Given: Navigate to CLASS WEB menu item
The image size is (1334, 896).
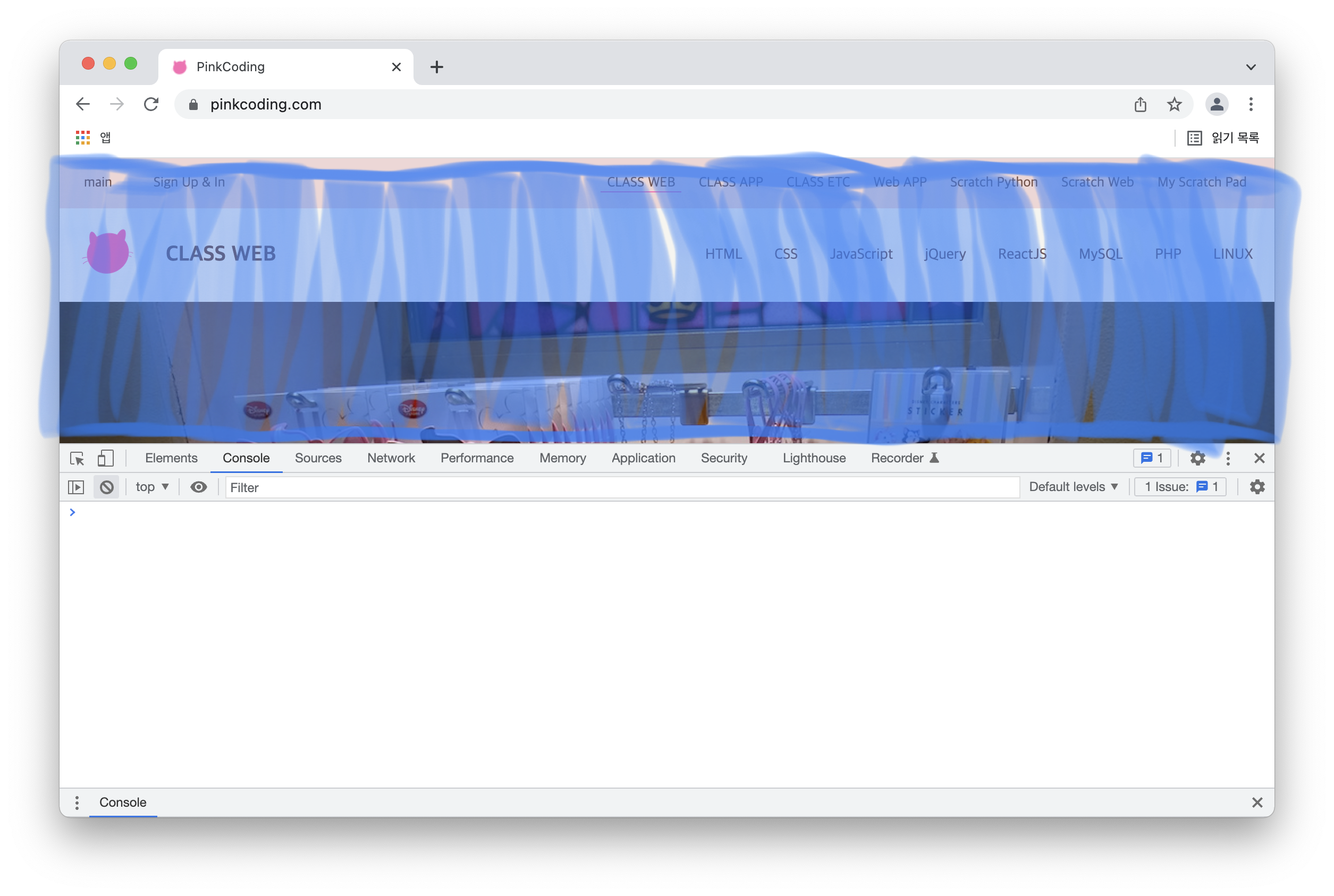Looking at the screenshot, I should coord(641,182).
